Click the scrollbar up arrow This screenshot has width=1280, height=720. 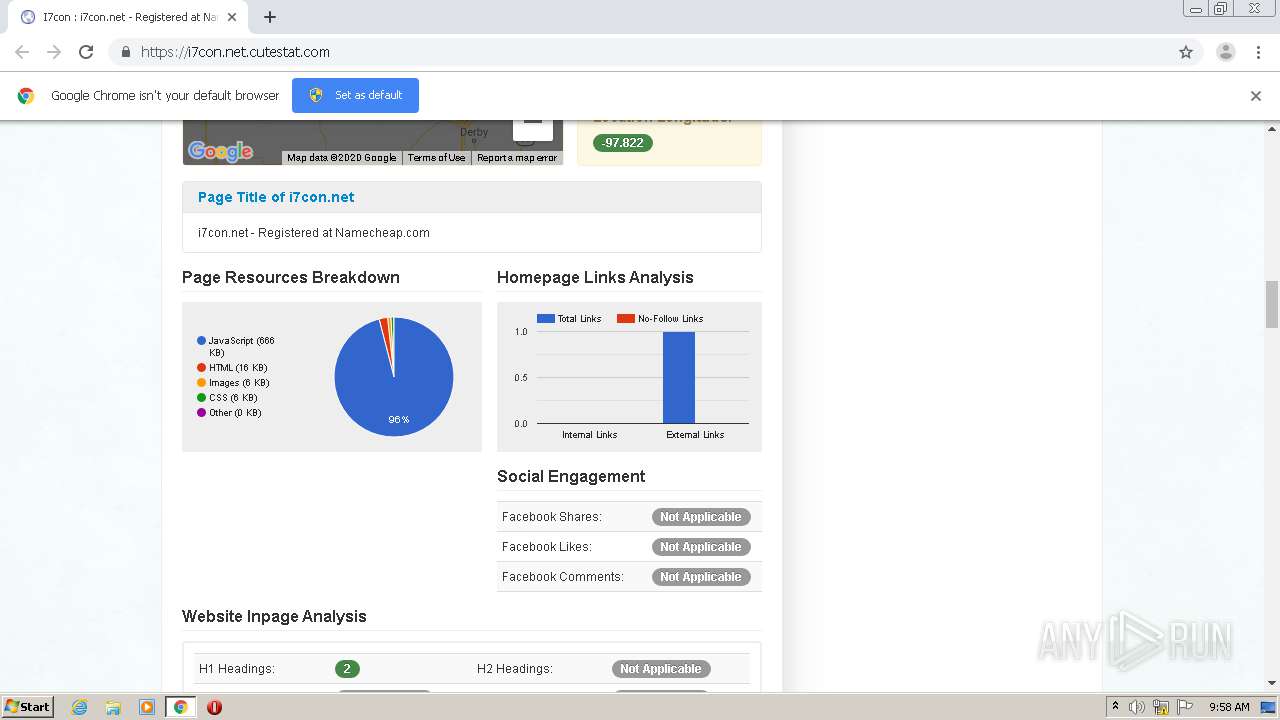(1272, 128)
